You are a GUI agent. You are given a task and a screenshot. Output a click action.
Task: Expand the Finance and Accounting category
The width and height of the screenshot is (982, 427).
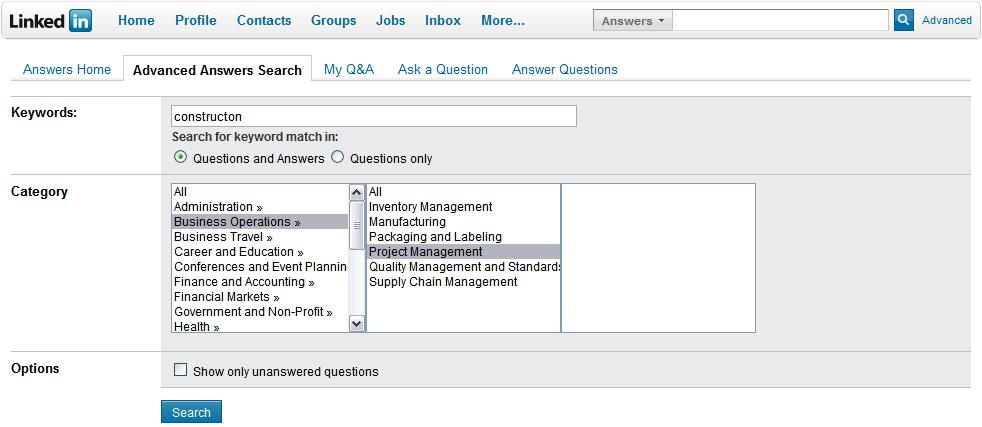[x=244, y=282]
